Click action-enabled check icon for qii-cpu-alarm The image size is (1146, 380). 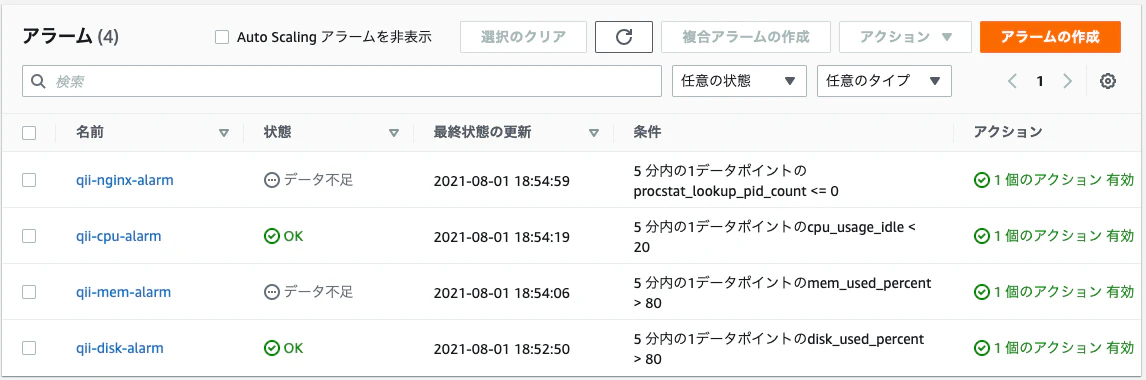click(x=982, y=236)
